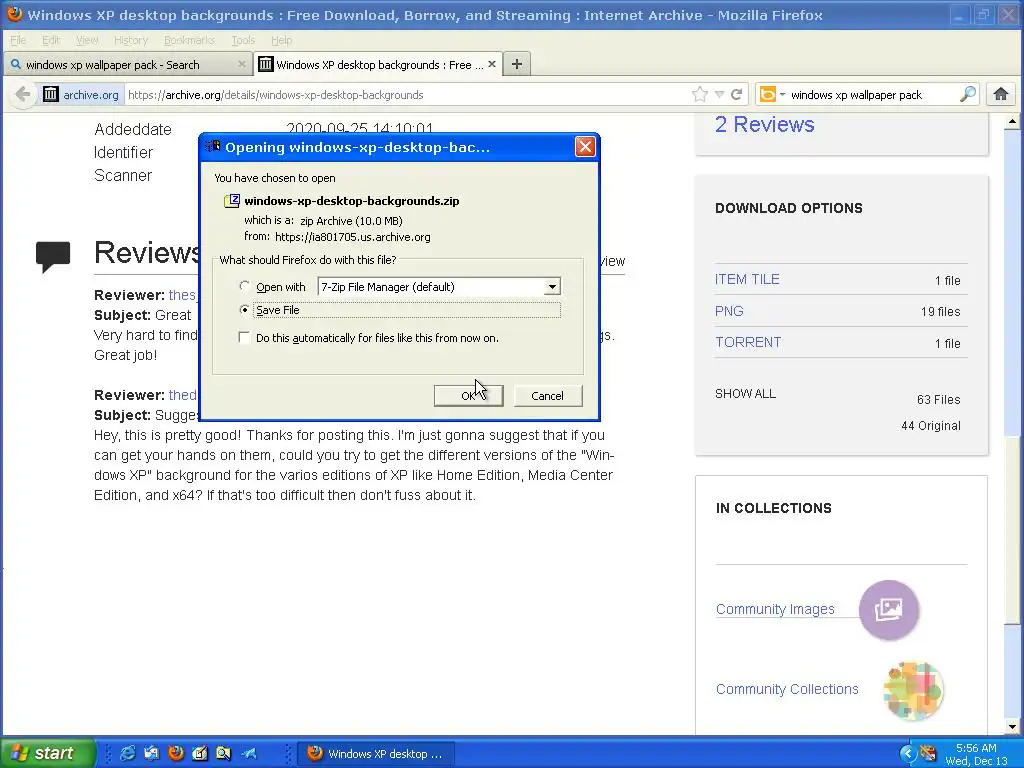The height and width of the screenshot is (768, 1024).
Task: Open the File menu
Action: point(18,40)
